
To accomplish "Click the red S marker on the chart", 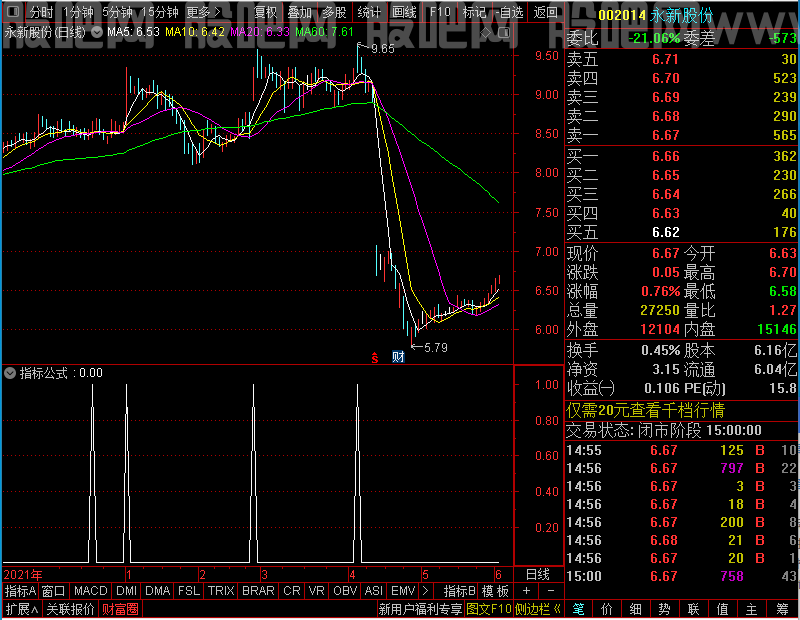I will (x=374, y=358).
